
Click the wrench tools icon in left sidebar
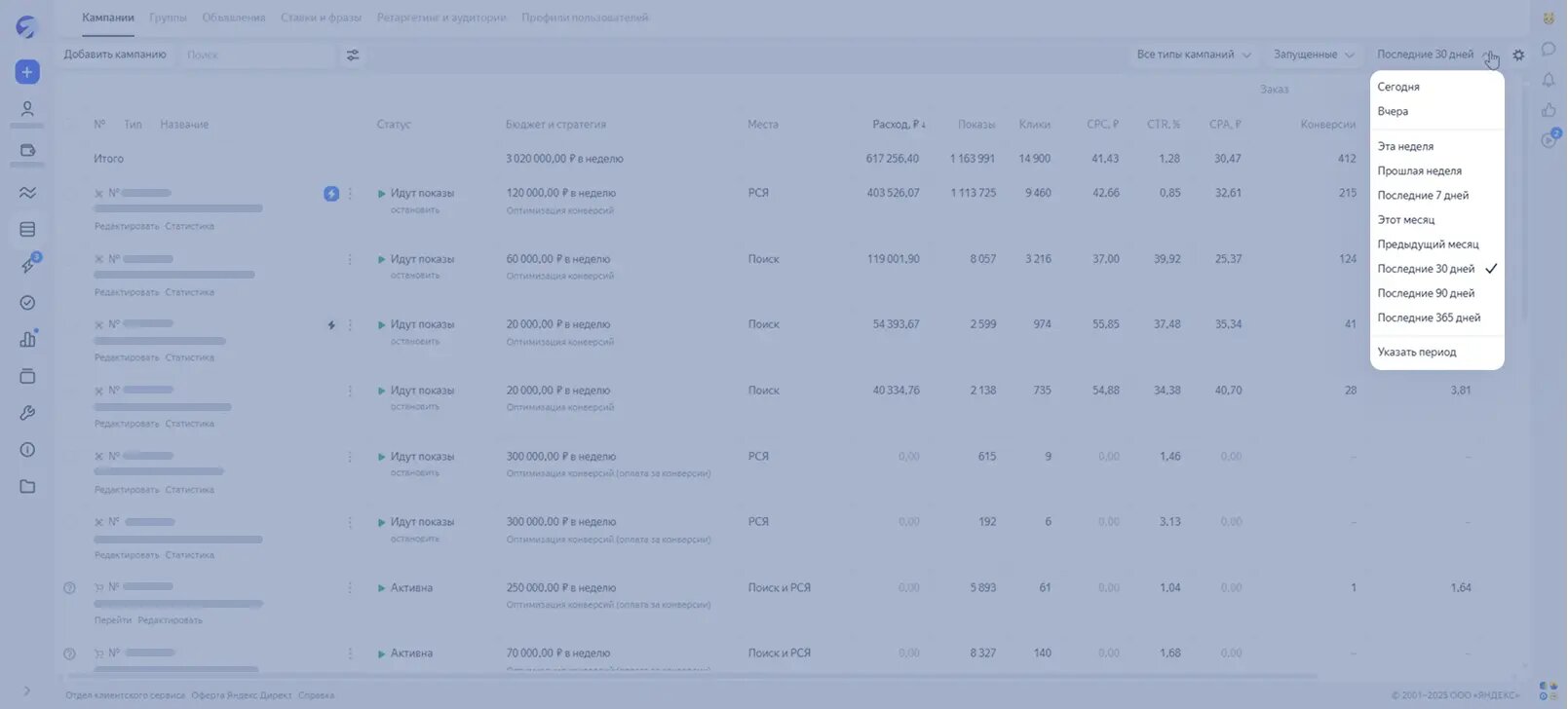tap(27, 413)
